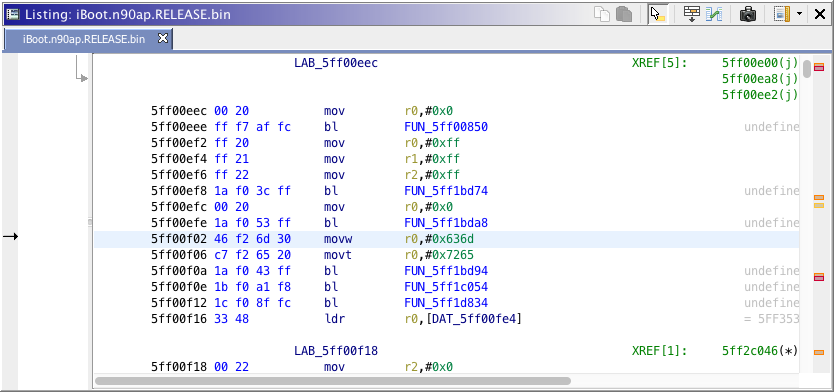834x392 pixels.
Task: Toggle the mouse hover popups button
Action: coord(658,14)
